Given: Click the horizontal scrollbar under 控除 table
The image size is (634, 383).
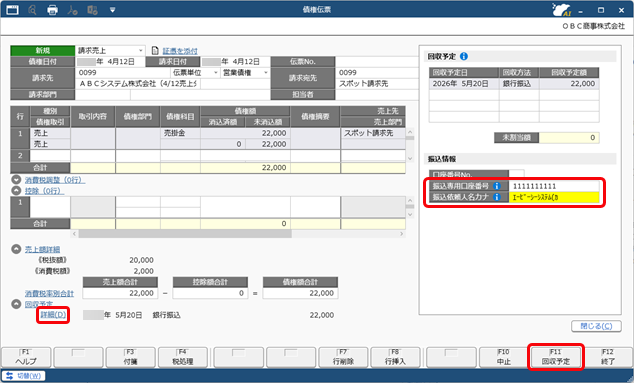Looking at the screenshot, I should click(185, 234).
